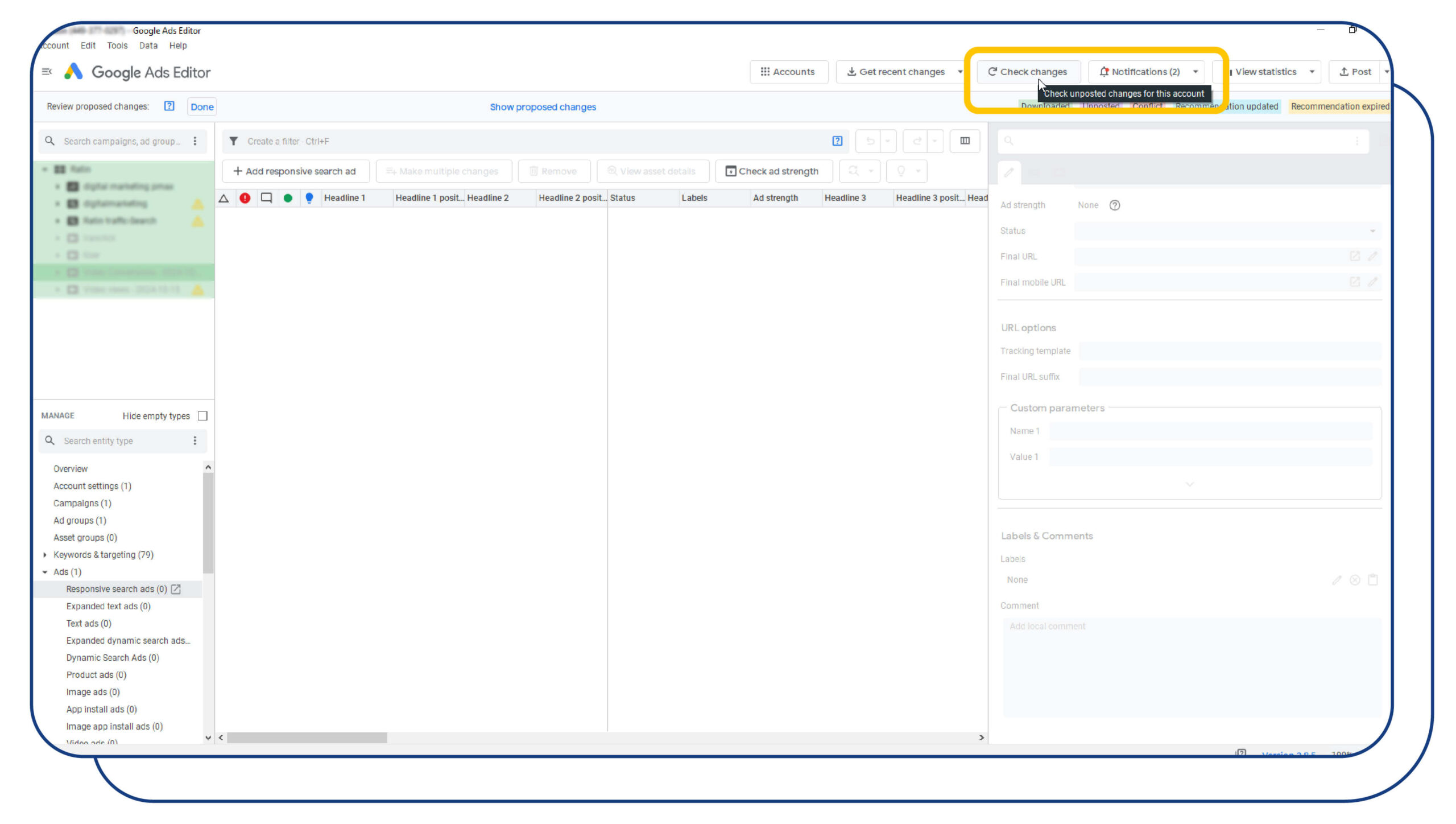Open help icon next to Review proposed changes
Screen dimensions: 1456x824
[x=169, y=106]
